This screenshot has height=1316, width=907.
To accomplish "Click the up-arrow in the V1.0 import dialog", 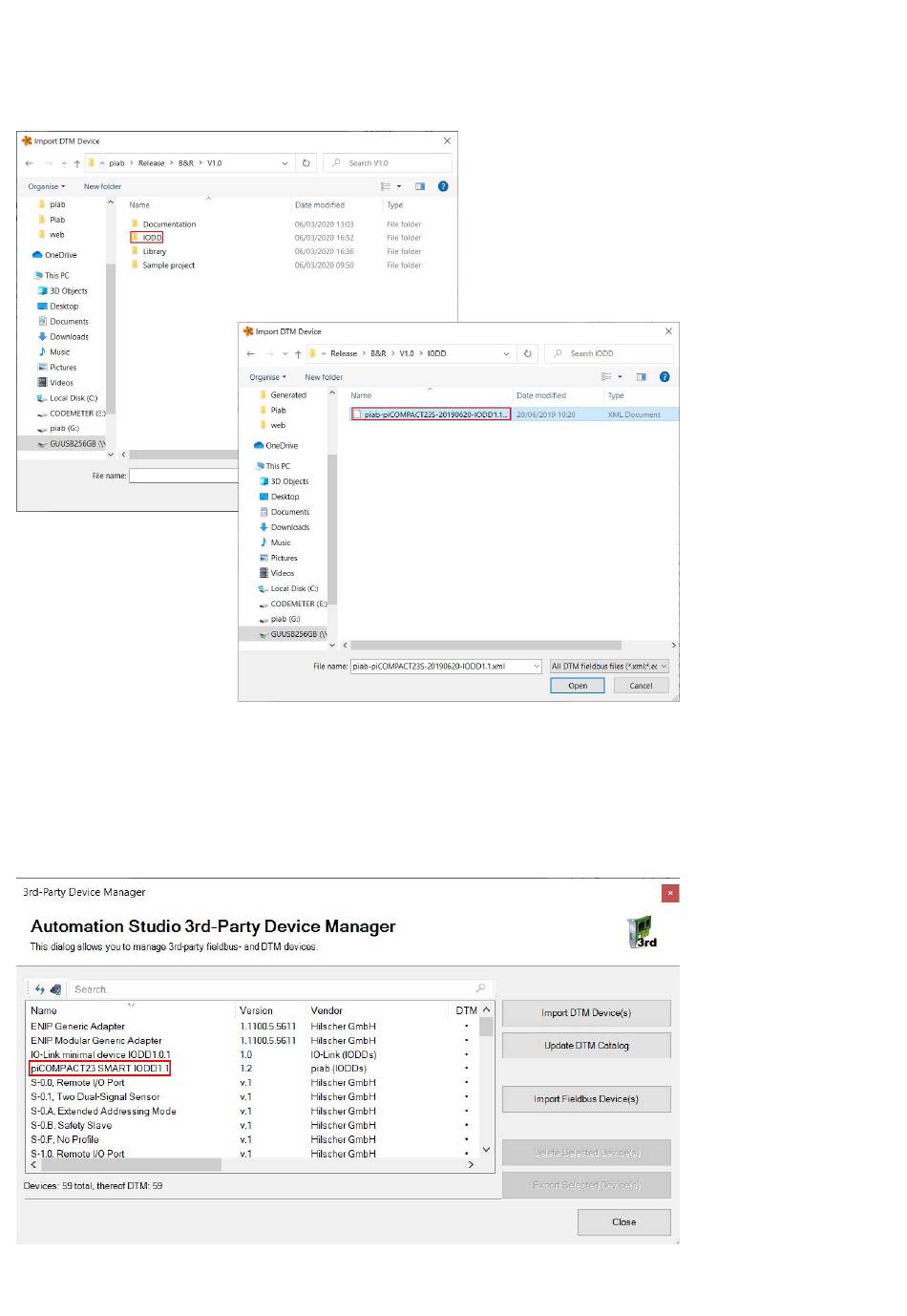I will point(77,163).
